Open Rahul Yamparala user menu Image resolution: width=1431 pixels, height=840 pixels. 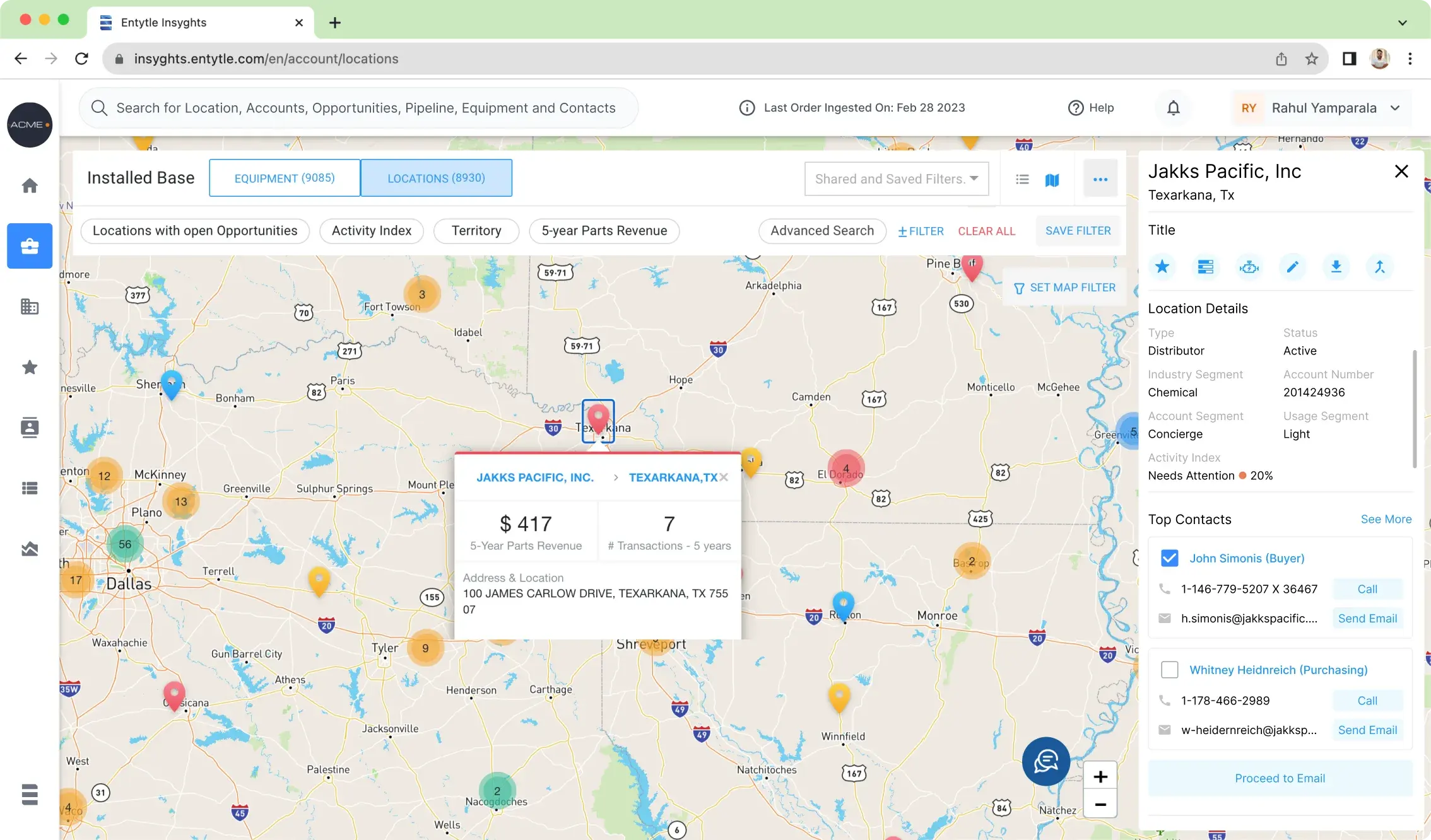pyautogui.click(x=1322, y=108)
